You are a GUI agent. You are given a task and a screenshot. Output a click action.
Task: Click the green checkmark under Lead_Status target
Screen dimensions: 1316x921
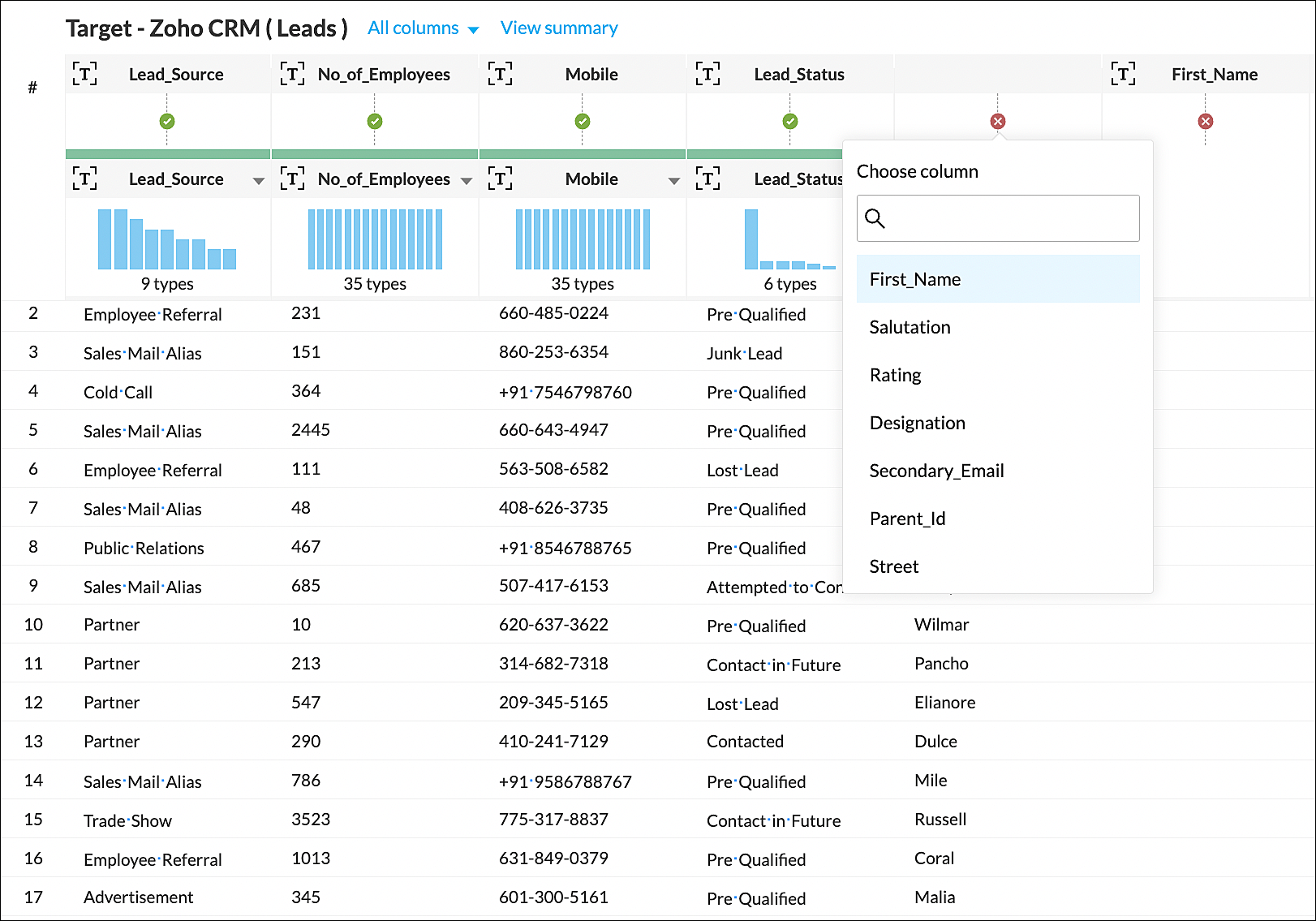pos(790,121)
